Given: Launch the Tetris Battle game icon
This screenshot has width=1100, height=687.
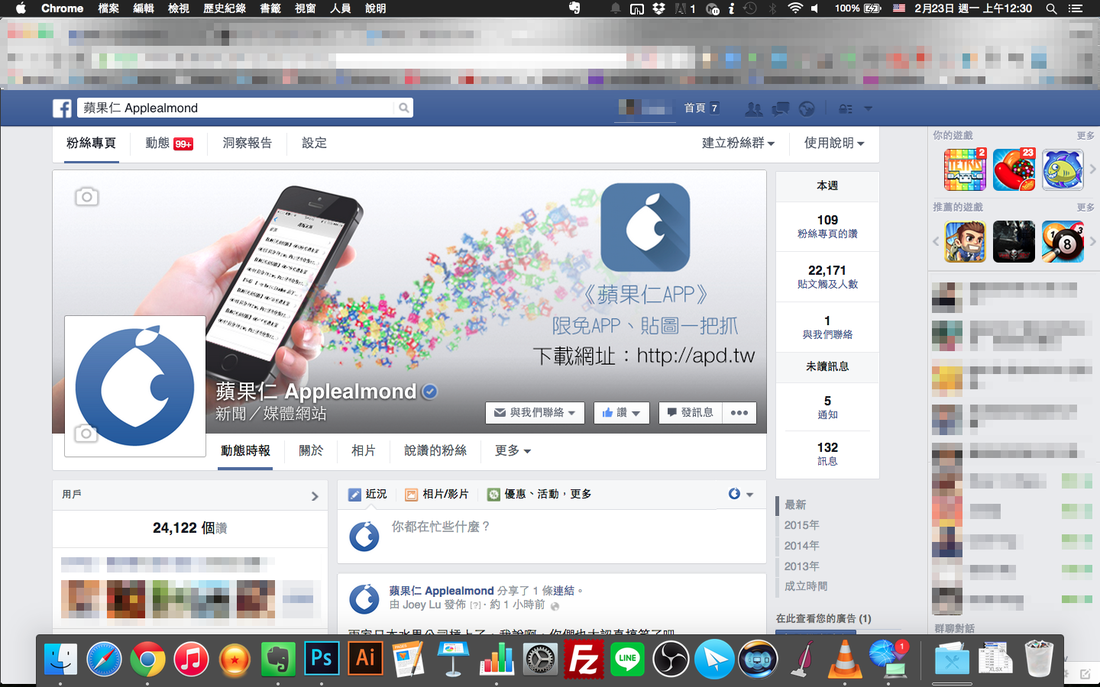Looking at the screenshot, I should click(965, 170).
